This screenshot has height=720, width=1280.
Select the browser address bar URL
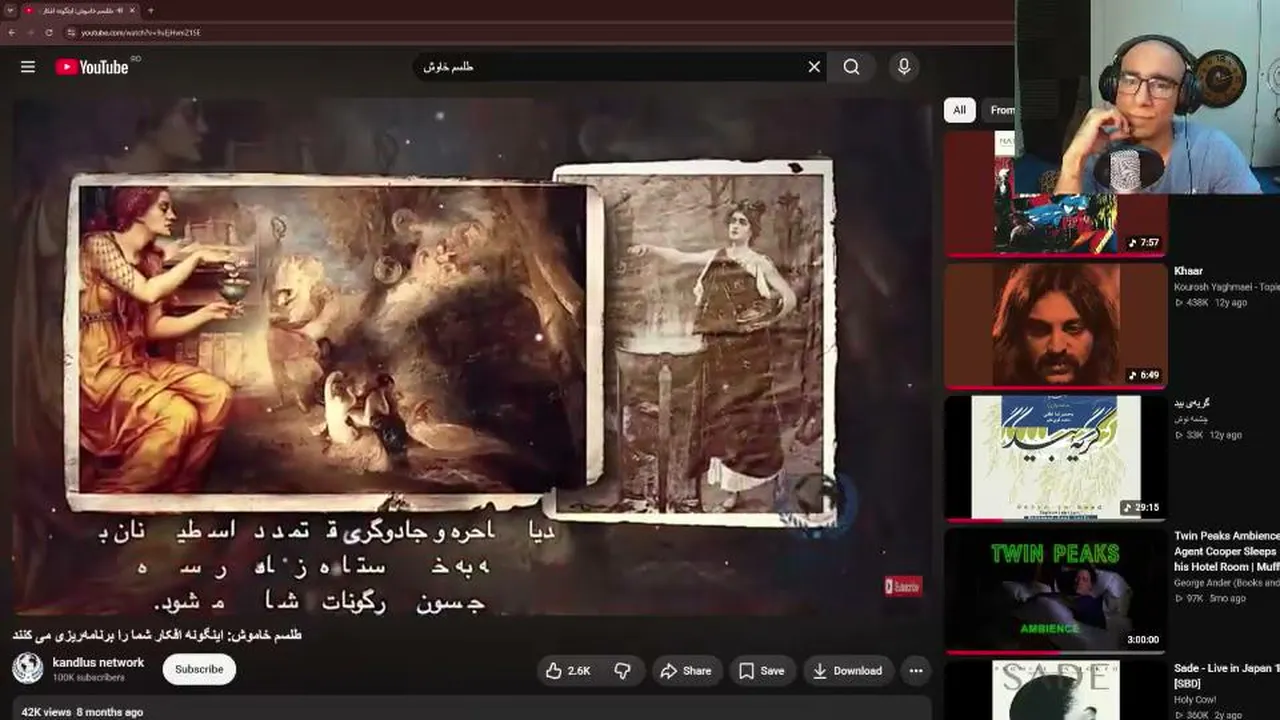[141, 32]
